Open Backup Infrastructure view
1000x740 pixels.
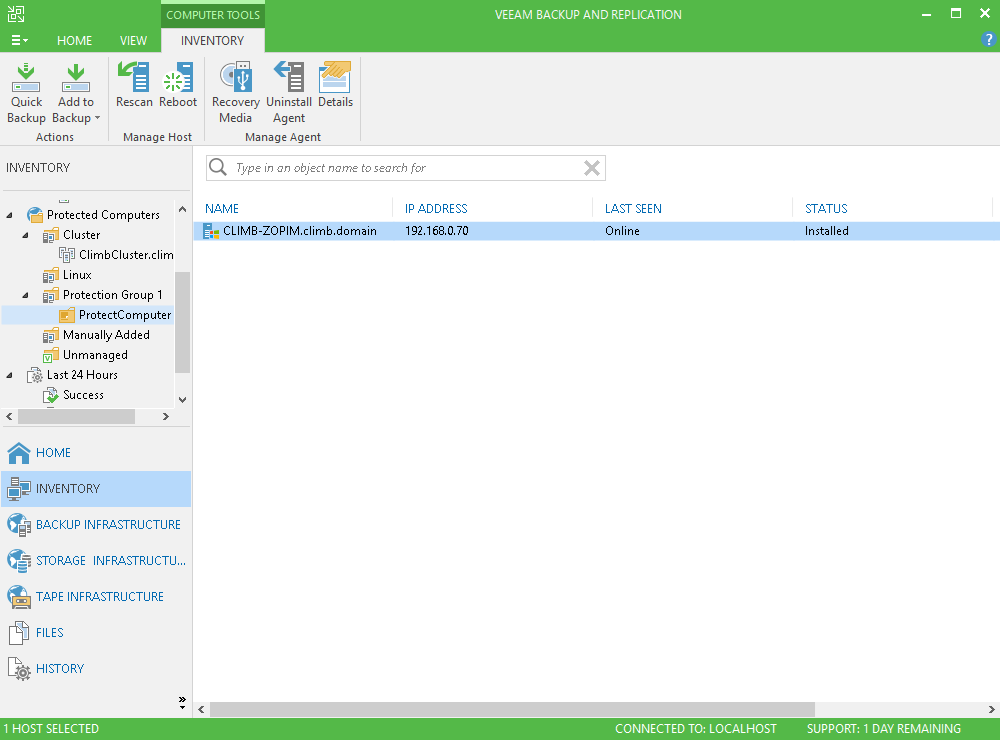tap(96, 524)
